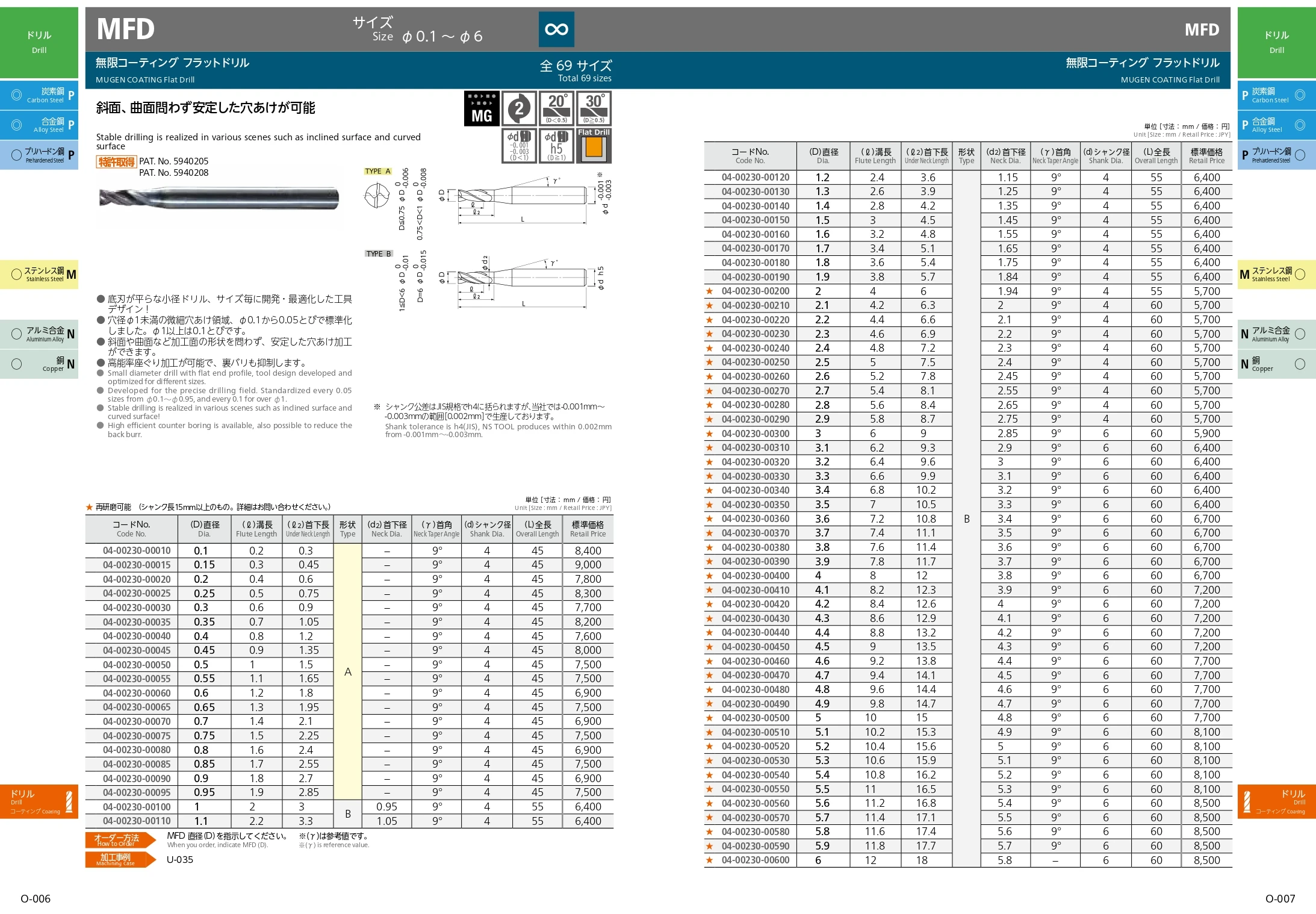Screen dimensions: 1316x914
Task: Click the TYPE B diagram label
Action: click(379, 254)
